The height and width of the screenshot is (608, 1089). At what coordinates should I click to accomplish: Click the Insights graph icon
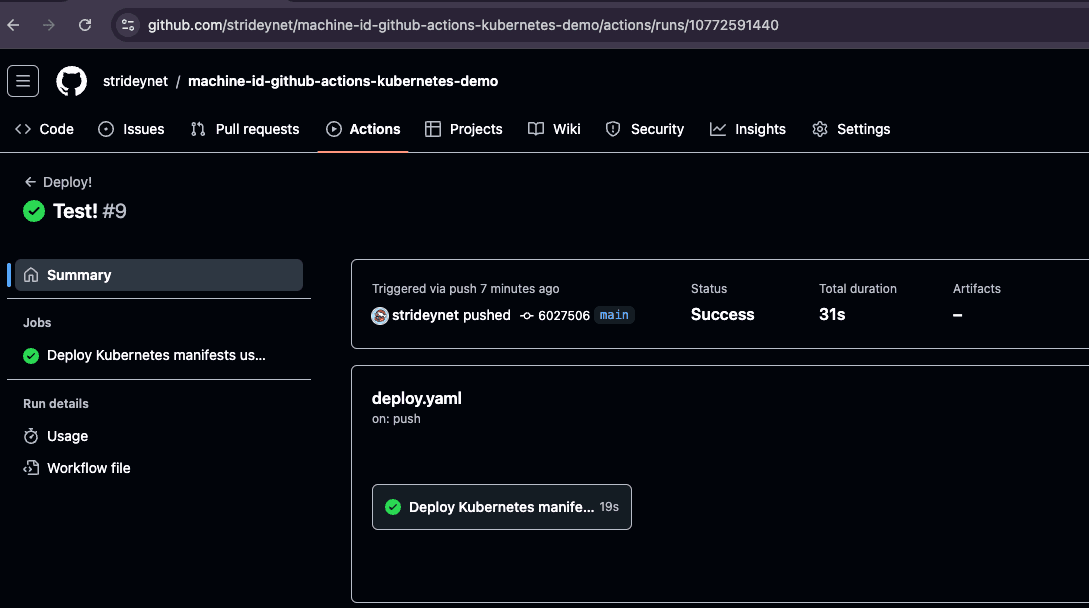pos(717,129)
